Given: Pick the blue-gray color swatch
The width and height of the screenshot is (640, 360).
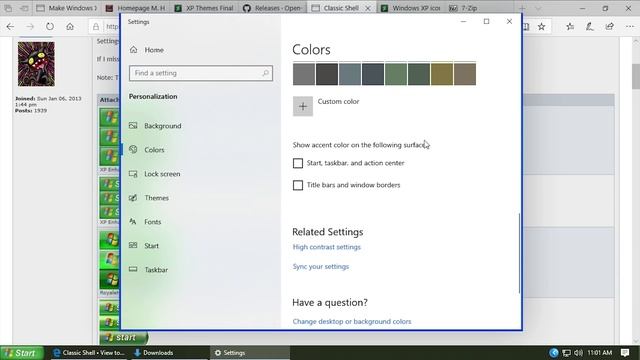Looking at the screenshot, I should (350, 74).
